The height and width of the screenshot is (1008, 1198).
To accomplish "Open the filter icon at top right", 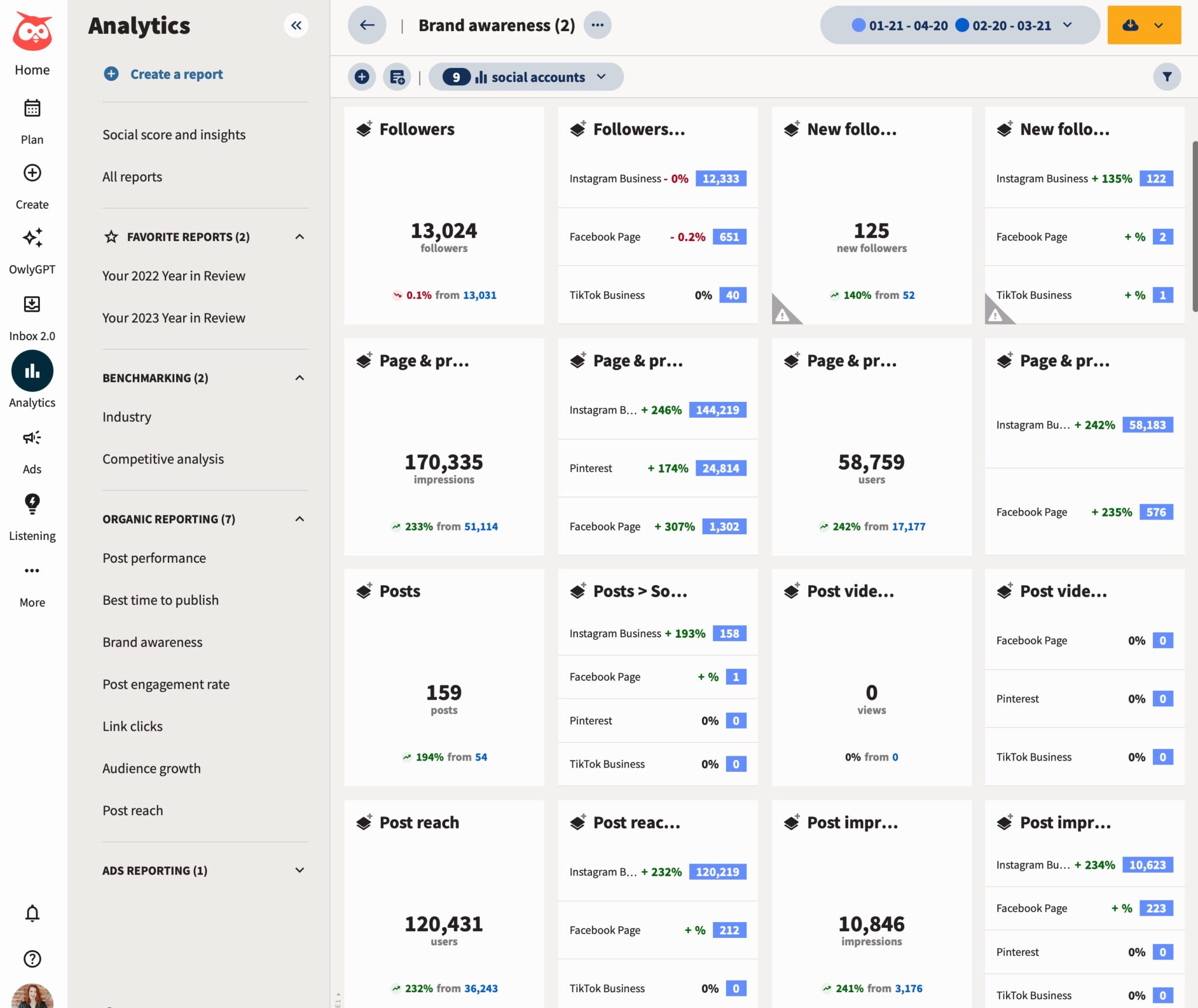I will (1167, 77).
